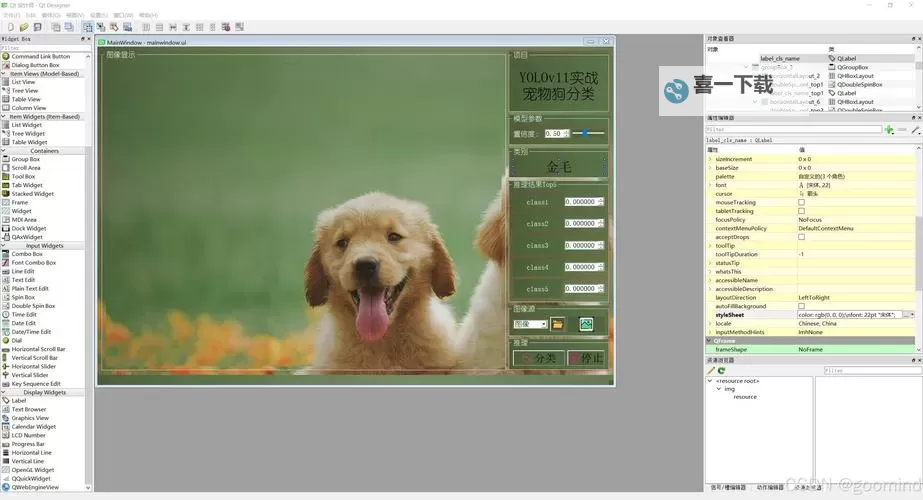Check the autoFillBackground property checkbox

801,306
